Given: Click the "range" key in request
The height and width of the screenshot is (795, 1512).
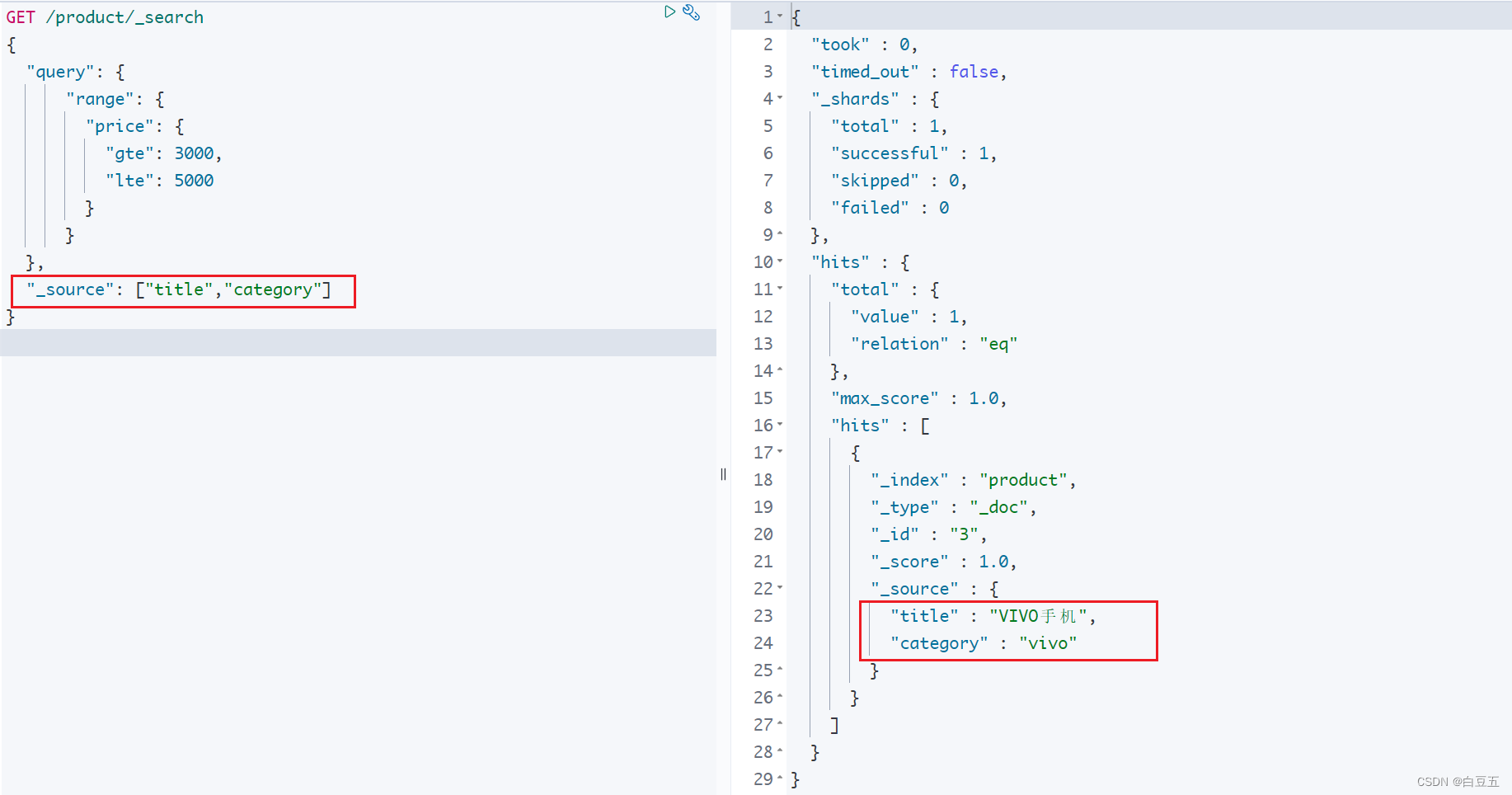Looking at the screenshot, I should click(100, 99).
